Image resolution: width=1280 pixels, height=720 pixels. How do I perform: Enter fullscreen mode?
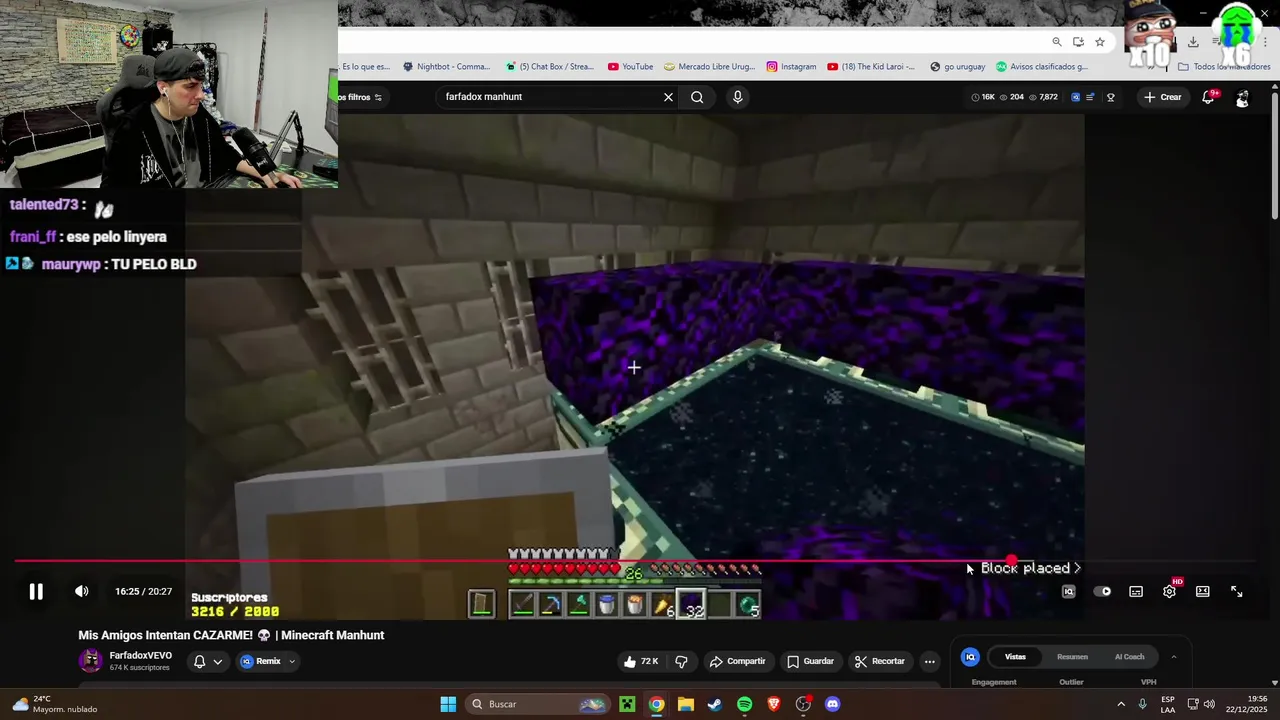tap(1237, 591)
